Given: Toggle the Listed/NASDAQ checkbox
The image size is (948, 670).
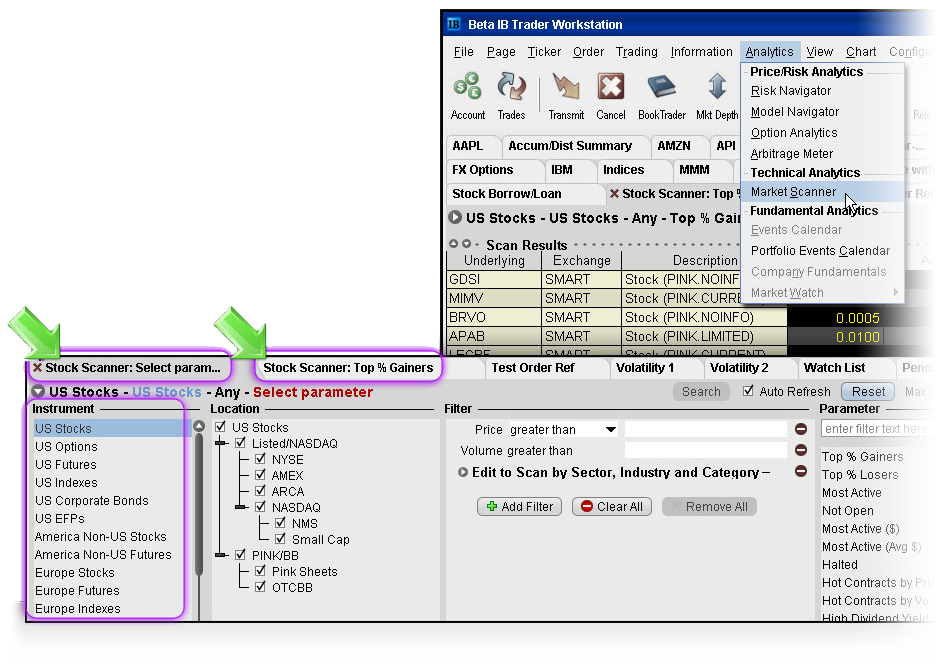Looking at the screenshot, I should 241,443.
